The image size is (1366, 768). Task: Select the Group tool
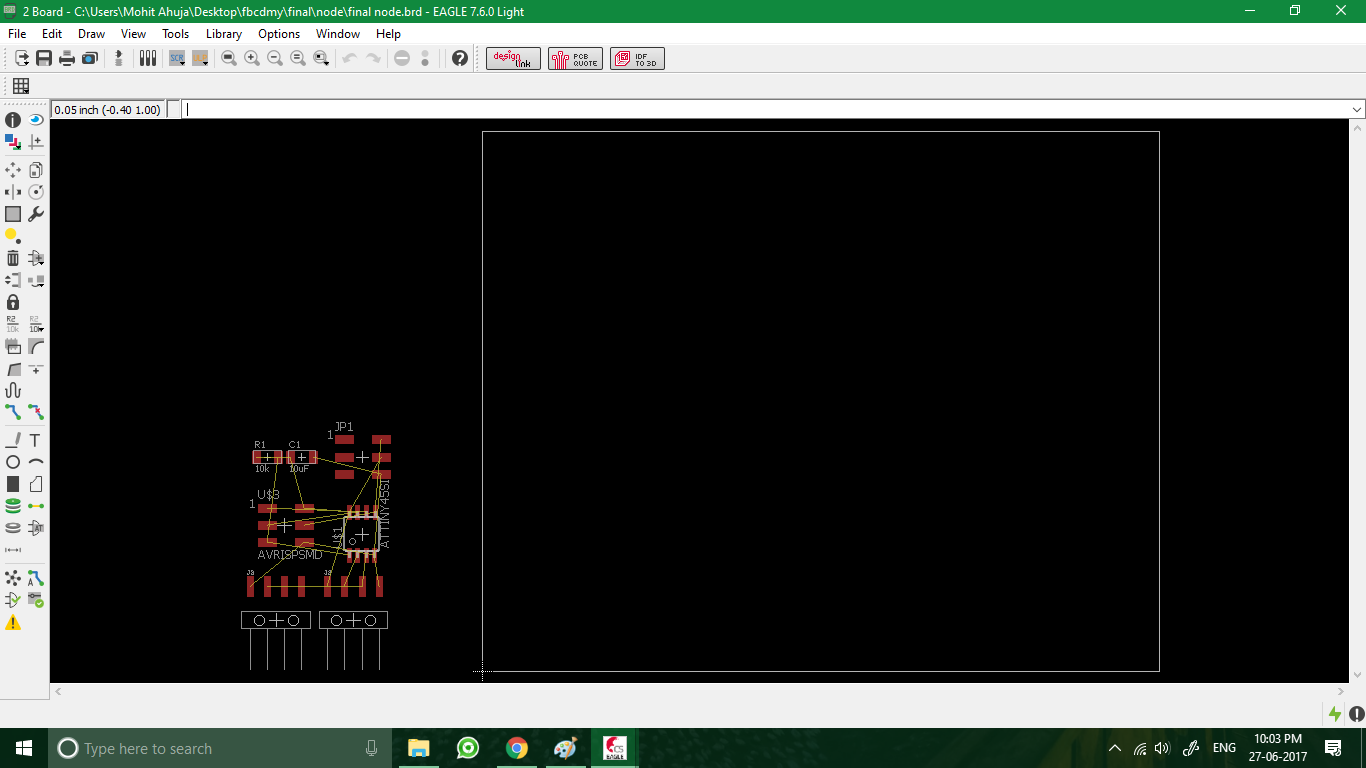click(13, 214)
